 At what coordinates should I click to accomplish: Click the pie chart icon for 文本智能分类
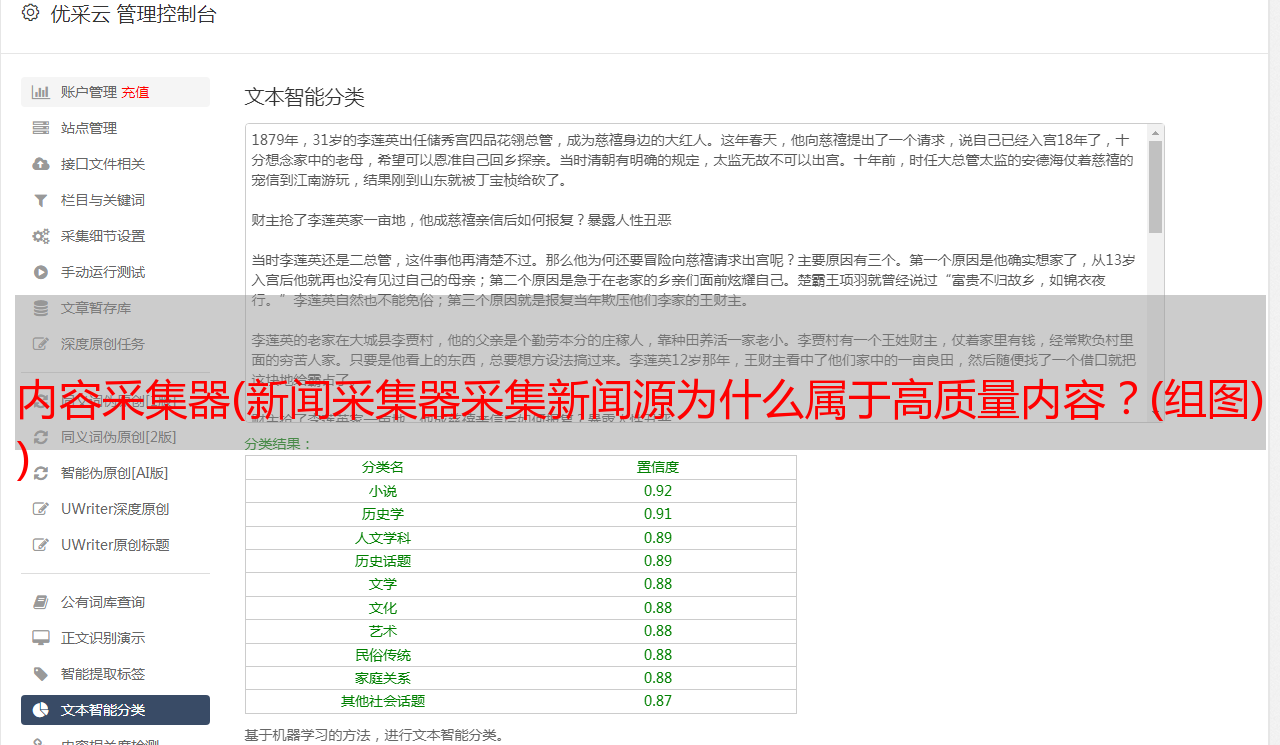pos(41,710)
